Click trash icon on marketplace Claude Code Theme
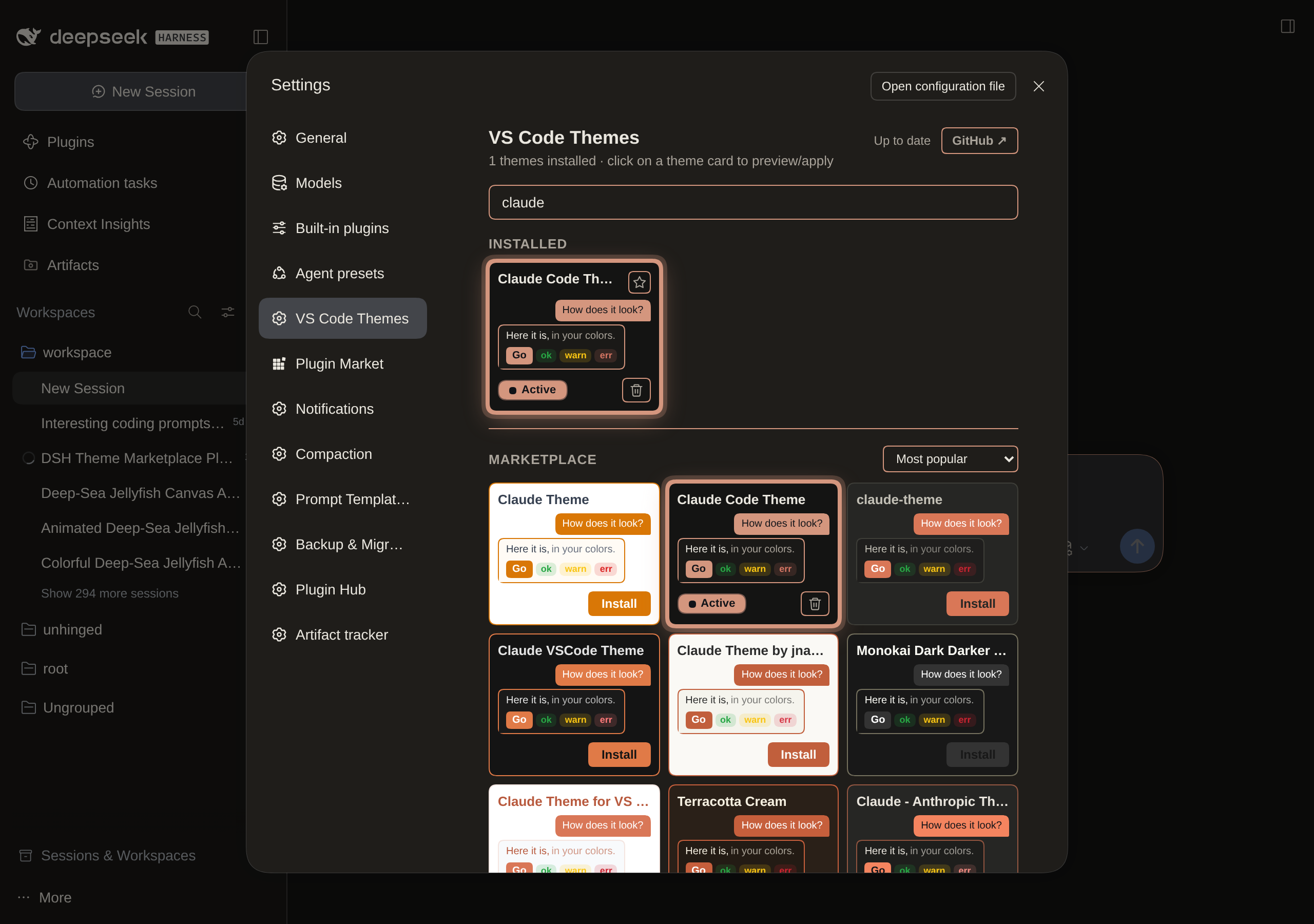The height and width of the screenshot is (924, 1314). [x=815, y=603]
